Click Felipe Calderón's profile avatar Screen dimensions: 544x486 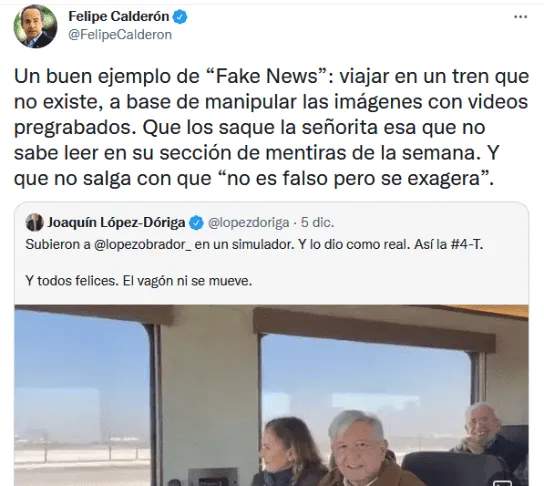(x=35, y=26)
